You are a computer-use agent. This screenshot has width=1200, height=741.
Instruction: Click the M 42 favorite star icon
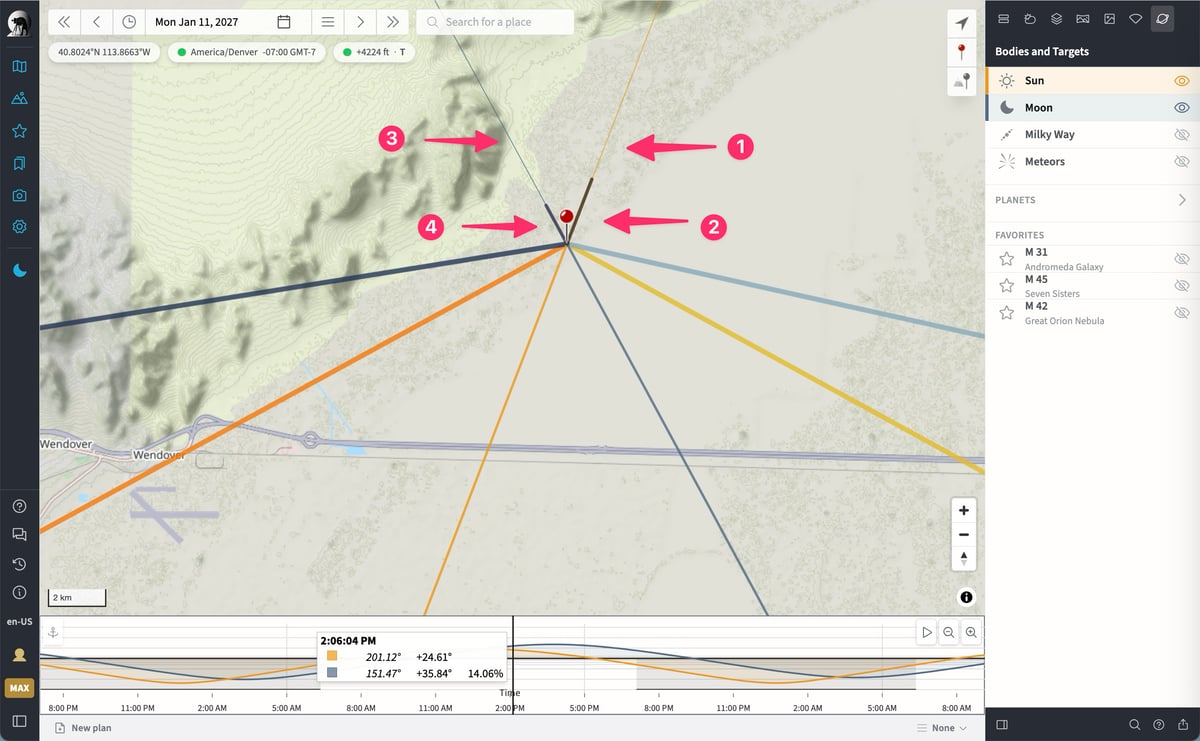pyautogui.click(x=1006, y=313)
